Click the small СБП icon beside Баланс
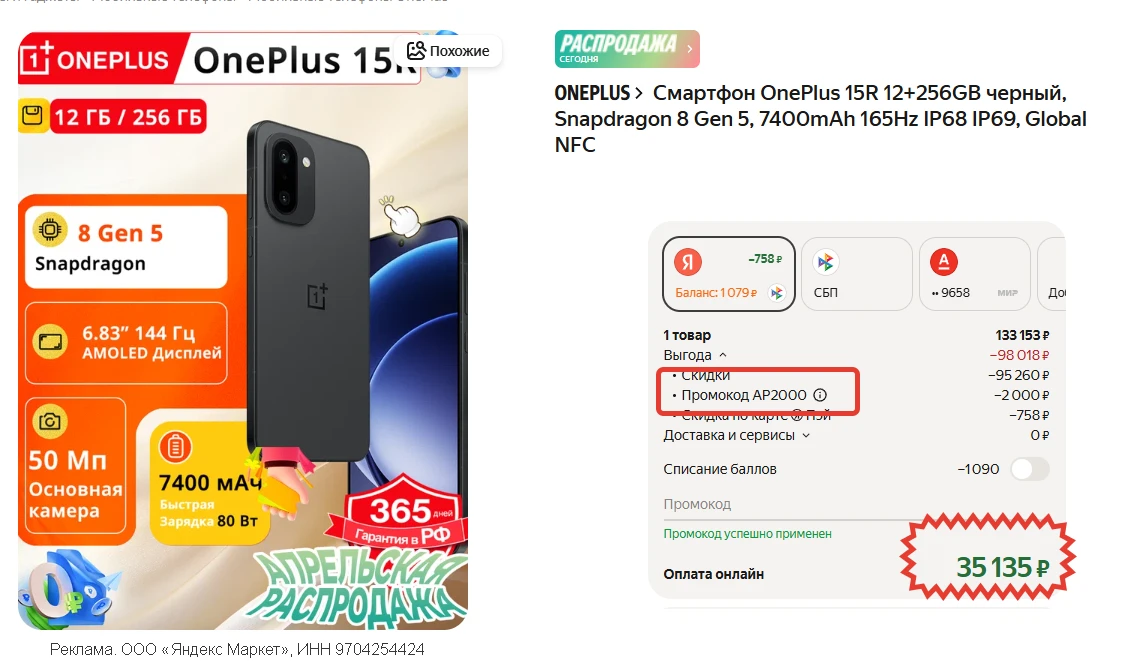The image size is (1126, 666). click(776, 292)
